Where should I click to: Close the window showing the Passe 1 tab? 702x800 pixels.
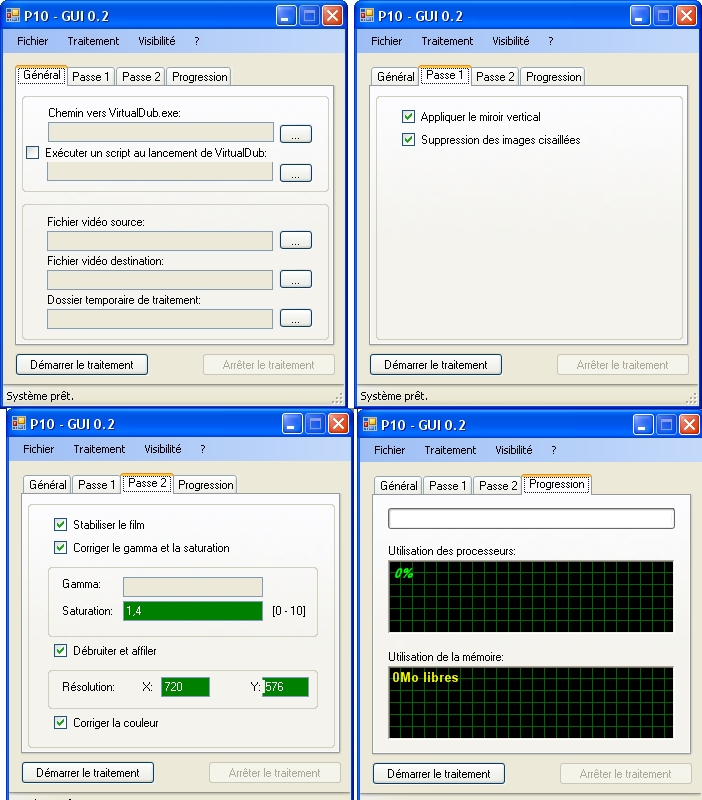[x=686, y=15]
